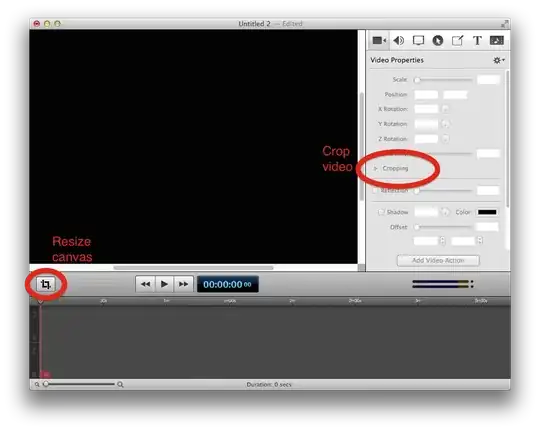Click the left stepper below Offset
Screen dimensions: 540x431
(x=443, y=240)
